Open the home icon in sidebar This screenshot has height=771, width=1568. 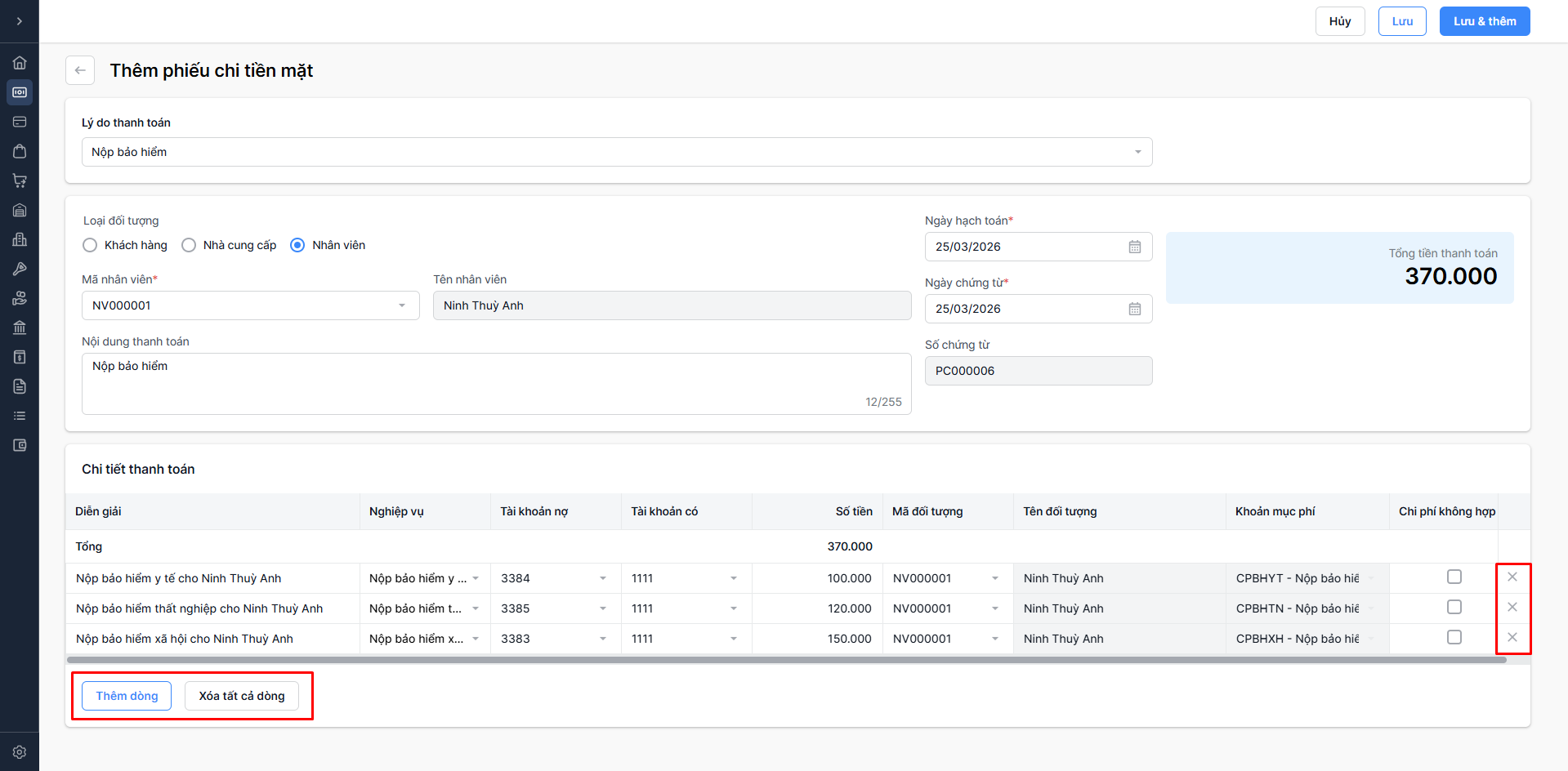(20, 63)
